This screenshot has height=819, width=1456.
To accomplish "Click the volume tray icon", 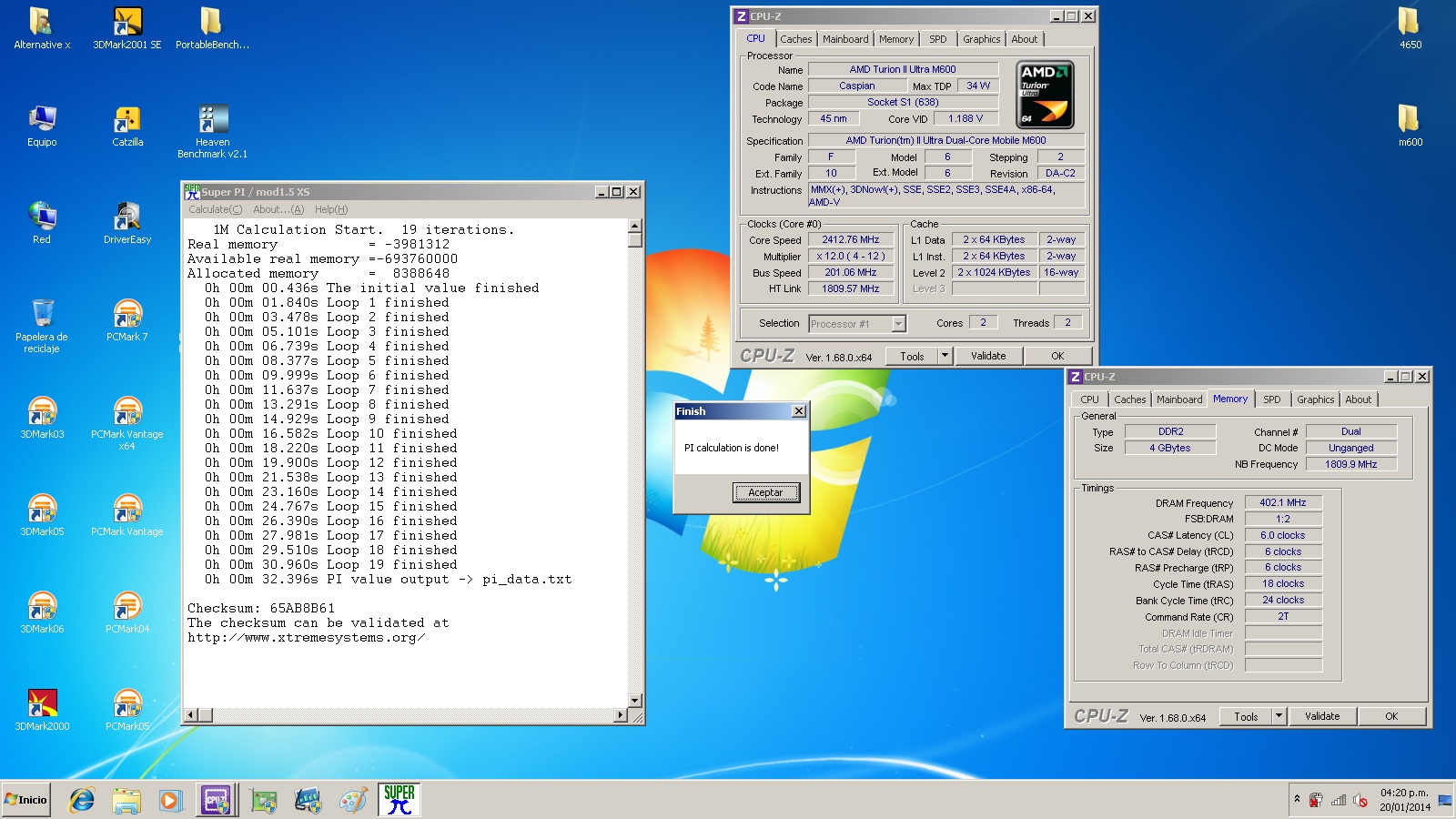I will point(1360,800).
